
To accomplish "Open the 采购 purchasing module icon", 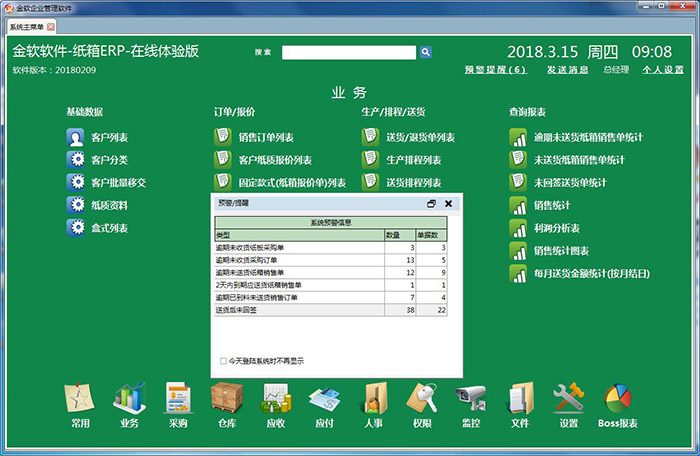I will pos(178,399).
